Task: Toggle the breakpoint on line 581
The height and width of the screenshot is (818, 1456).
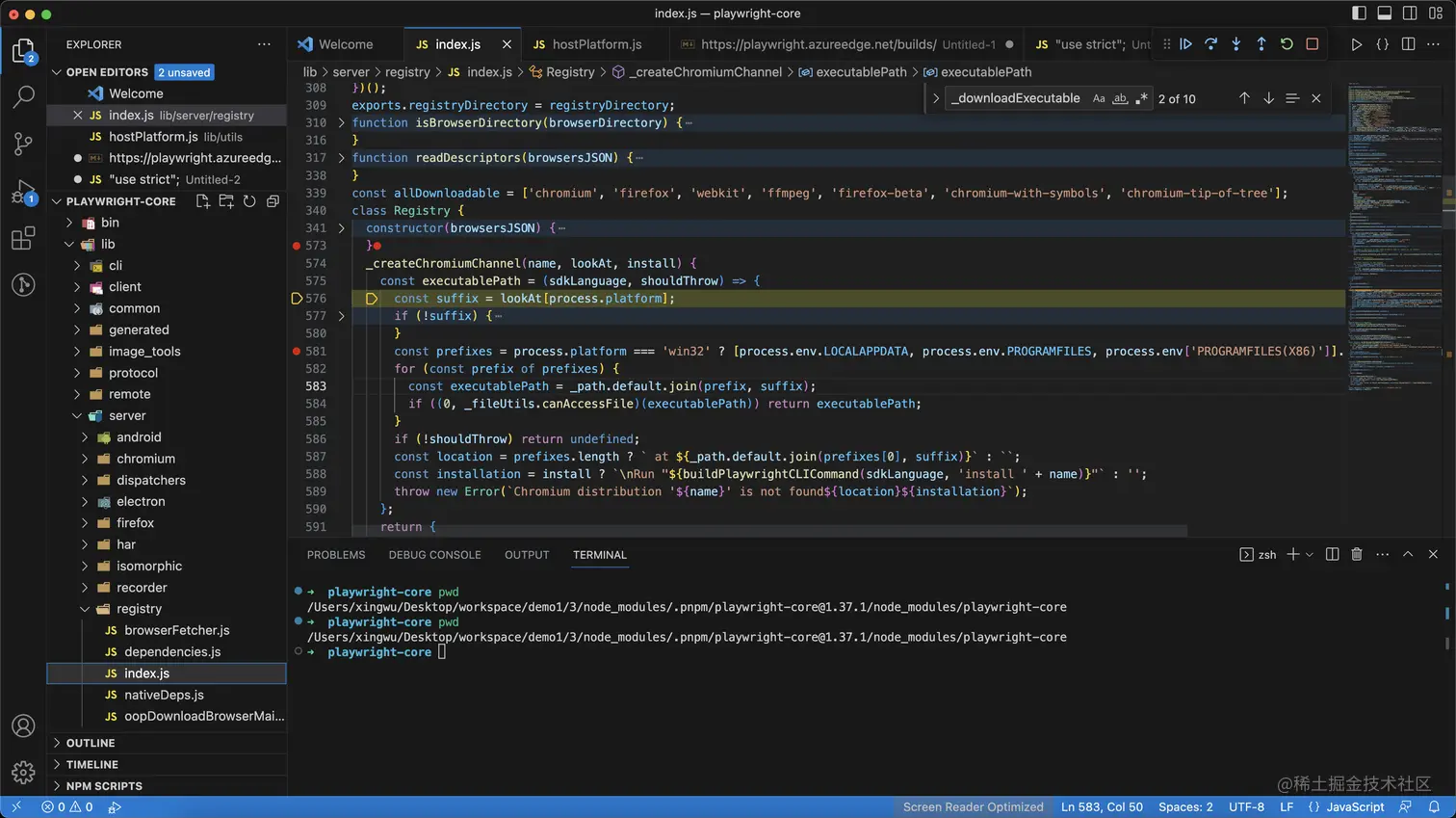Action: coord(297,352)
